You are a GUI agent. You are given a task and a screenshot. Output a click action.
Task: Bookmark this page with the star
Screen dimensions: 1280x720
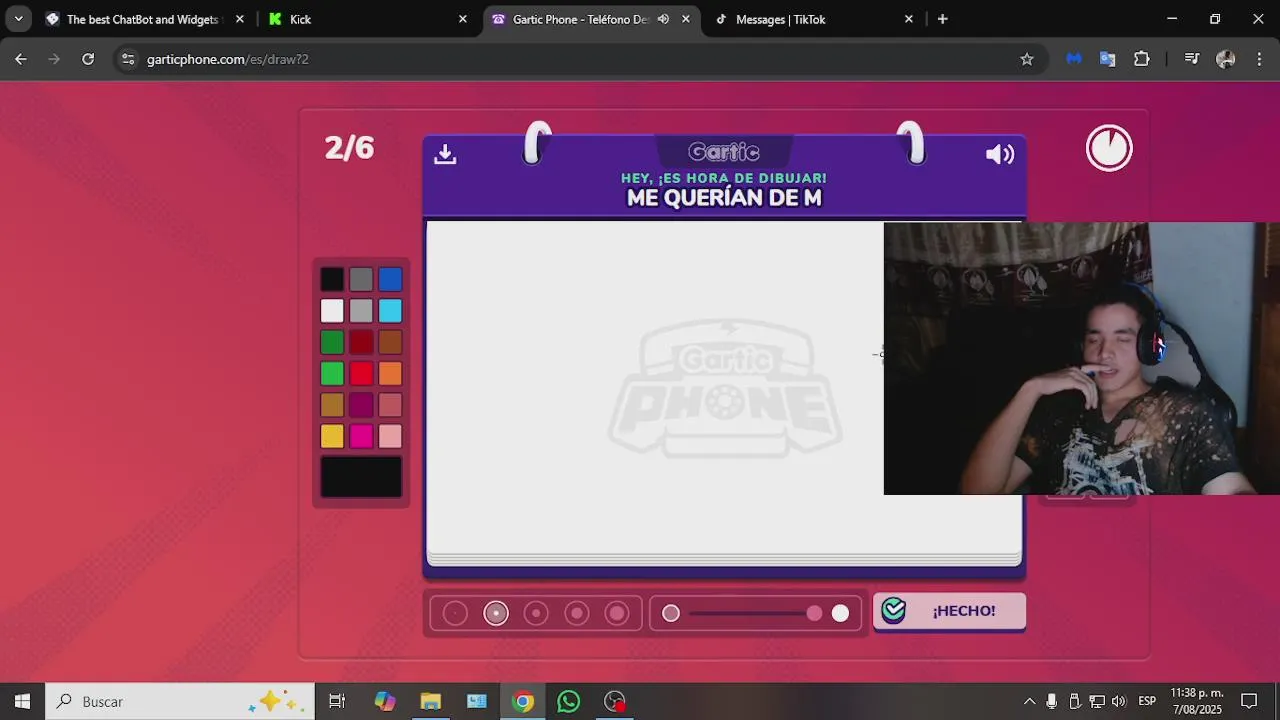pyautogui.click(x=1026, y=59)
